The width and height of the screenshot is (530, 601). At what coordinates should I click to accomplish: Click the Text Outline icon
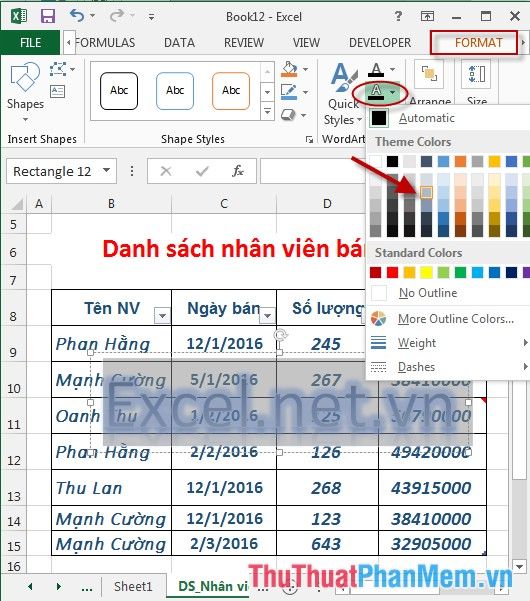pyautogui.click(x=376, y=92)
